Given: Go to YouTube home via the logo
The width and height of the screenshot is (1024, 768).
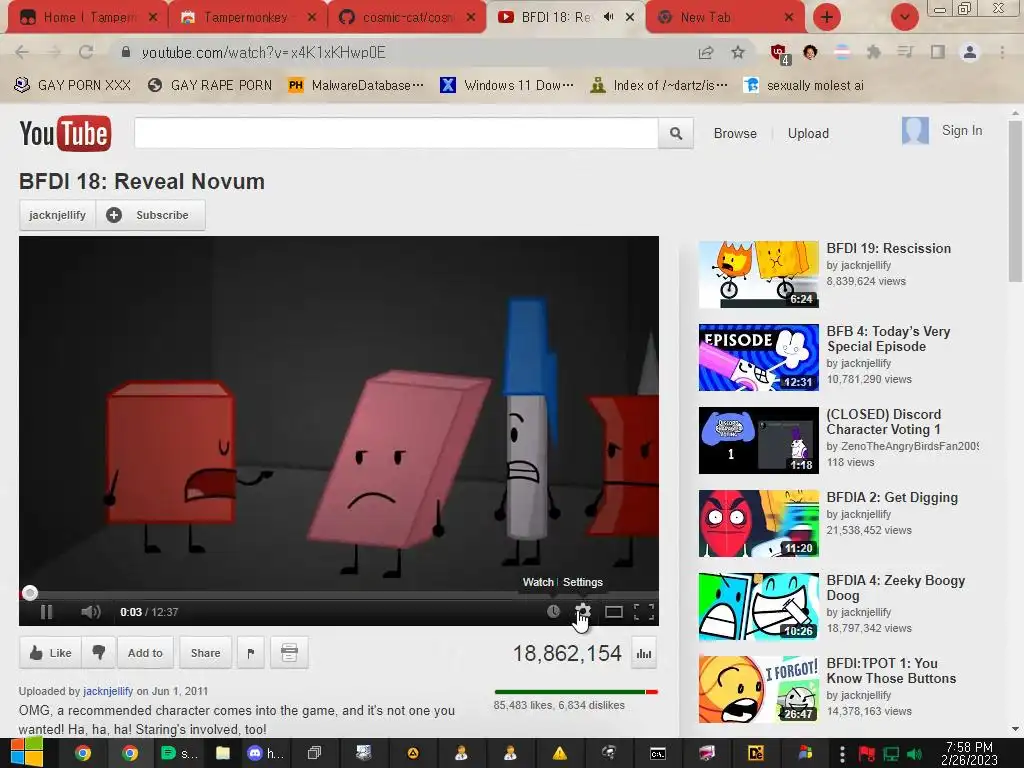Looking at the screenshot, I should click(65, 133).
